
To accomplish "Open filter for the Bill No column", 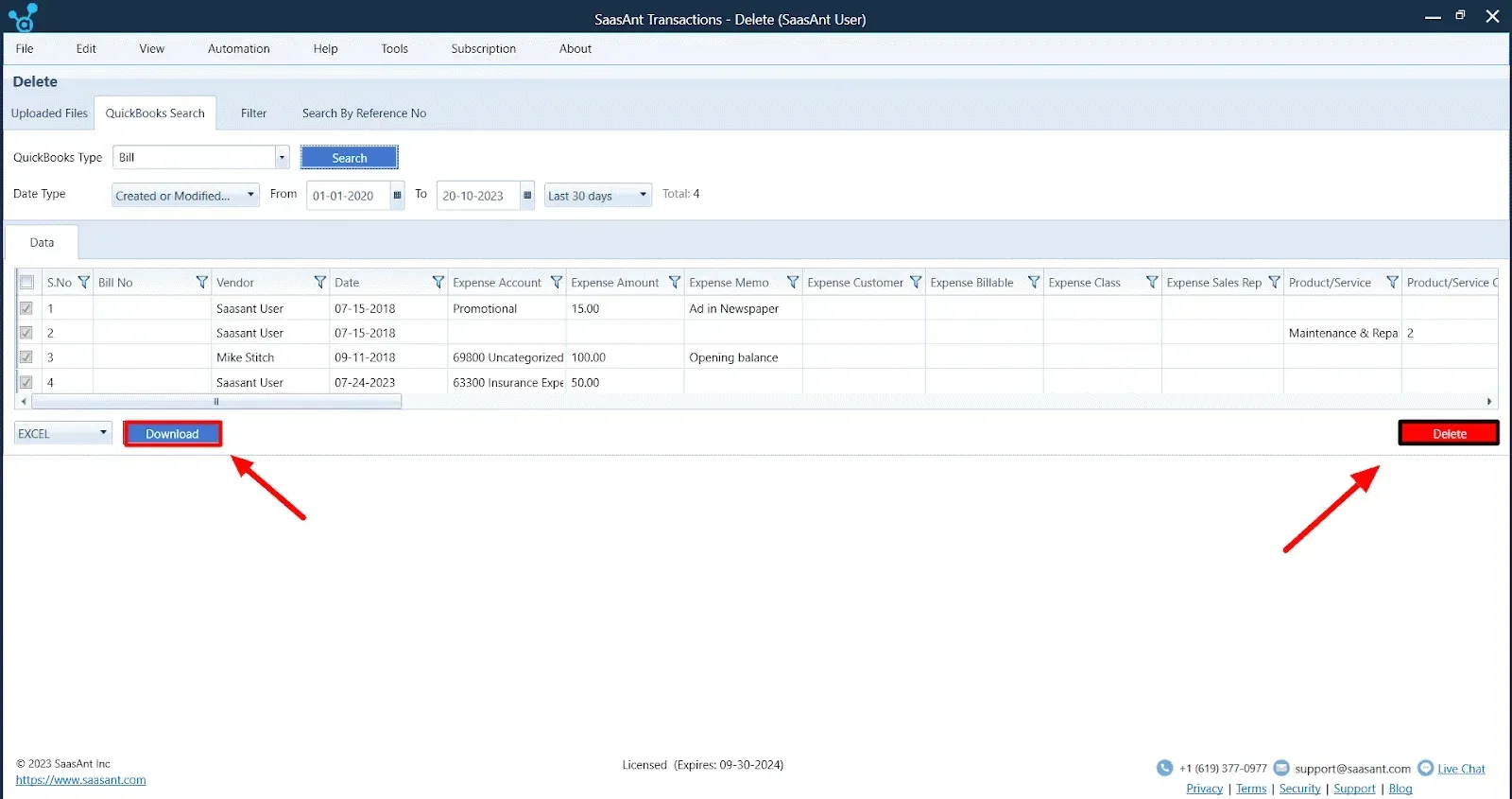I will (x=201, y=282).
